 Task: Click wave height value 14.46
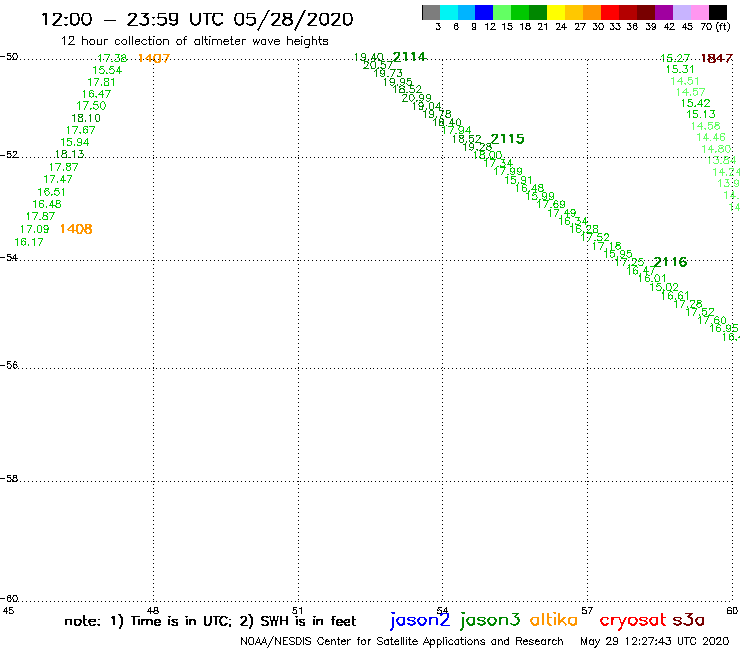711,137
